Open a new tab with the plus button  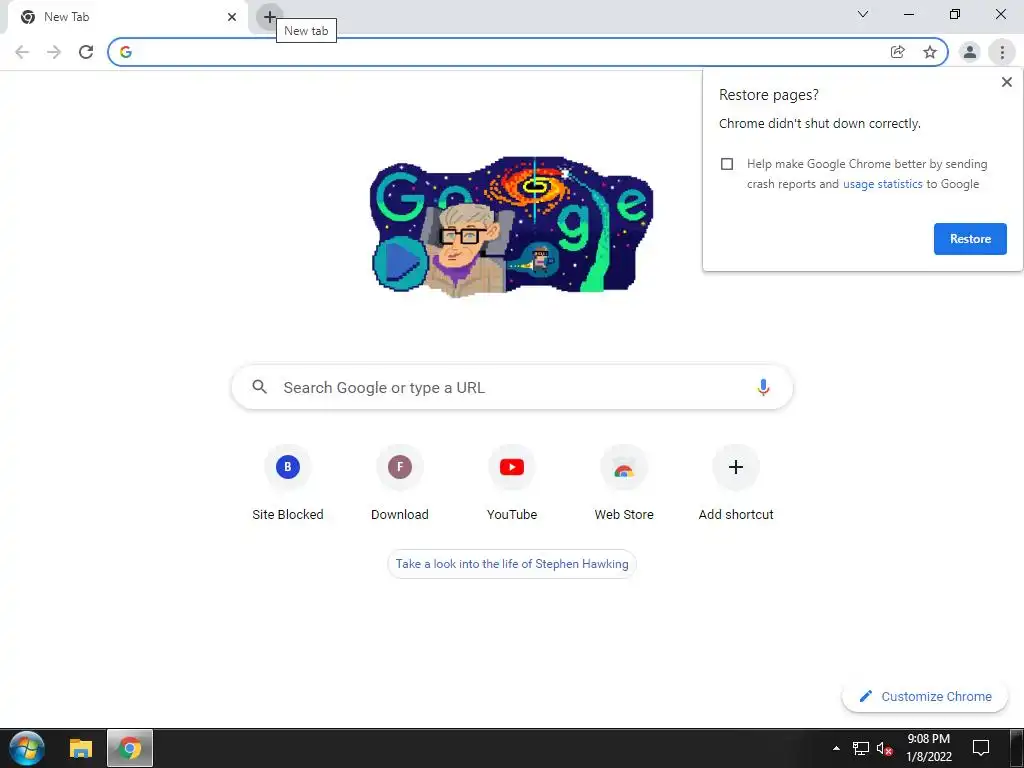coord(269,16)
